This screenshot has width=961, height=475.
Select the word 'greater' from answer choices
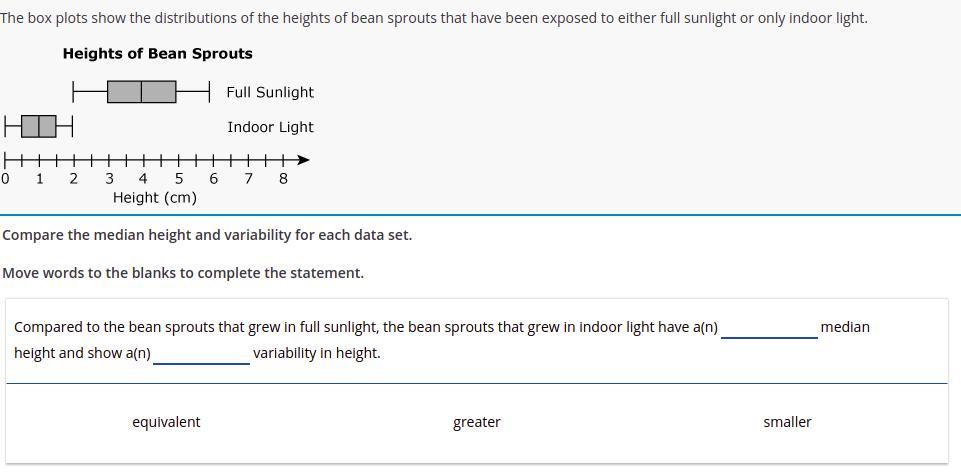(x=477, y=422)
